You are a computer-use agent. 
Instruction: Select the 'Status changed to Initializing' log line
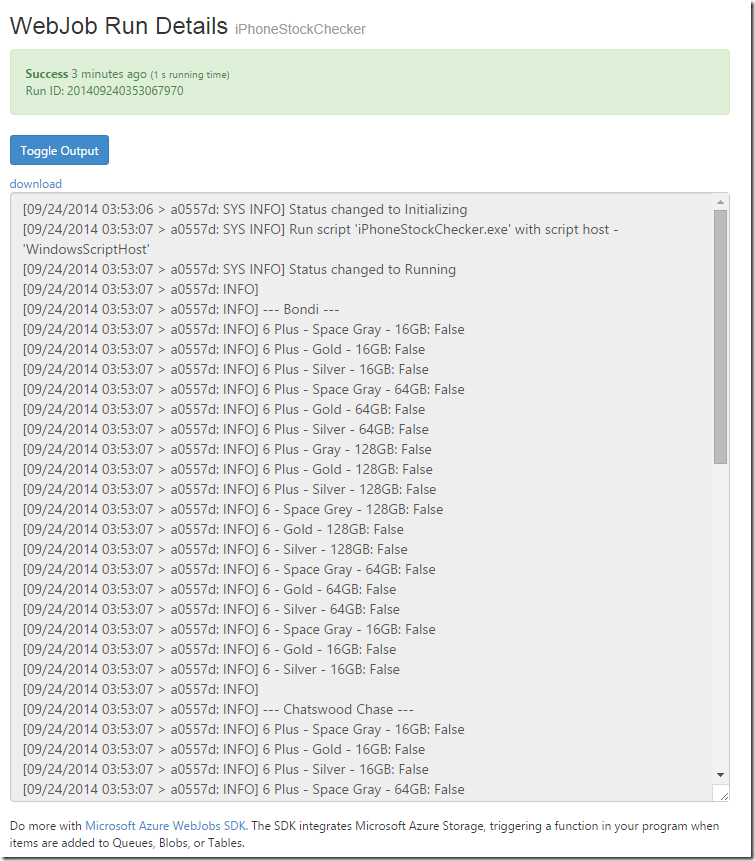[245, 209]
